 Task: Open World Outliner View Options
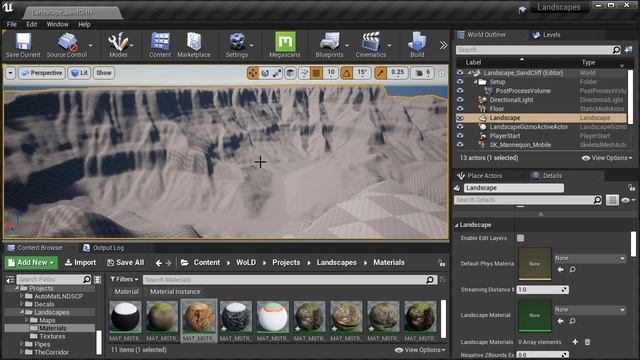click(607, 158)
